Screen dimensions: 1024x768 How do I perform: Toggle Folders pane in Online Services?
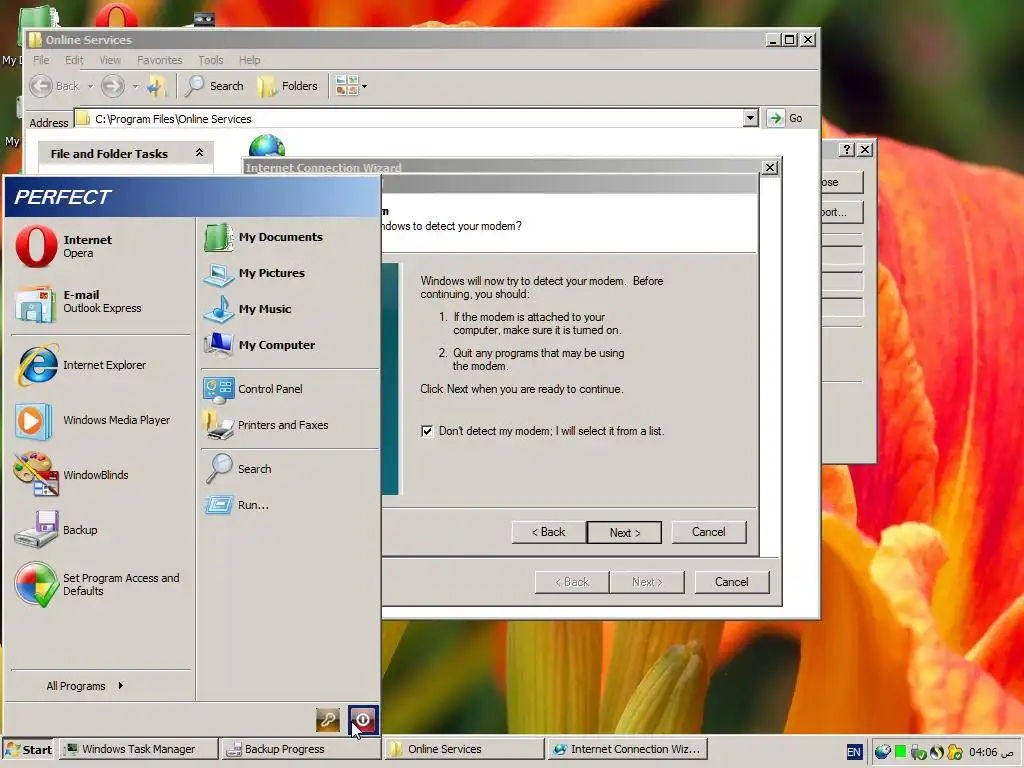click(287, 86)
